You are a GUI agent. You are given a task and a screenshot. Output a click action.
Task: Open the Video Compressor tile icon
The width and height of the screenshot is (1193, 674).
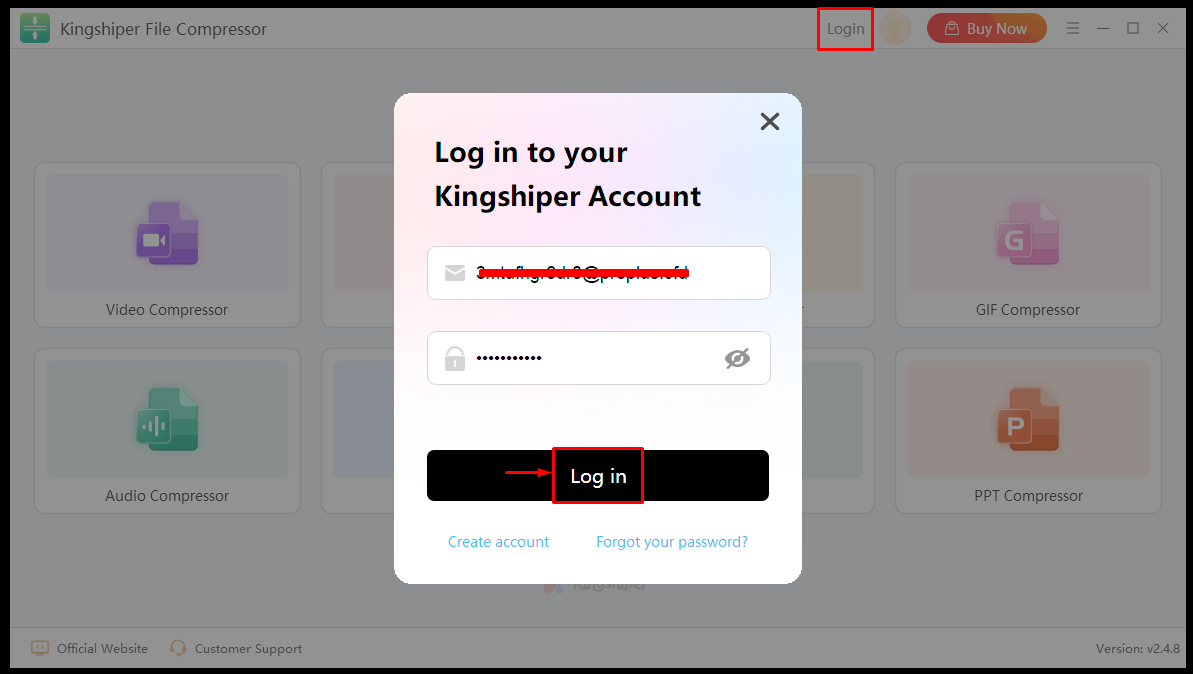pos(167,234)
